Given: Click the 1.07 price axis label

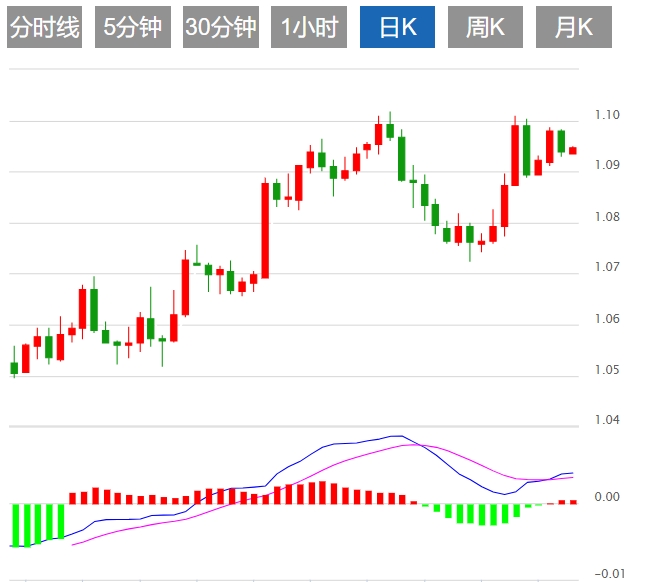Looking at the screenshot, I should (607, 267).
